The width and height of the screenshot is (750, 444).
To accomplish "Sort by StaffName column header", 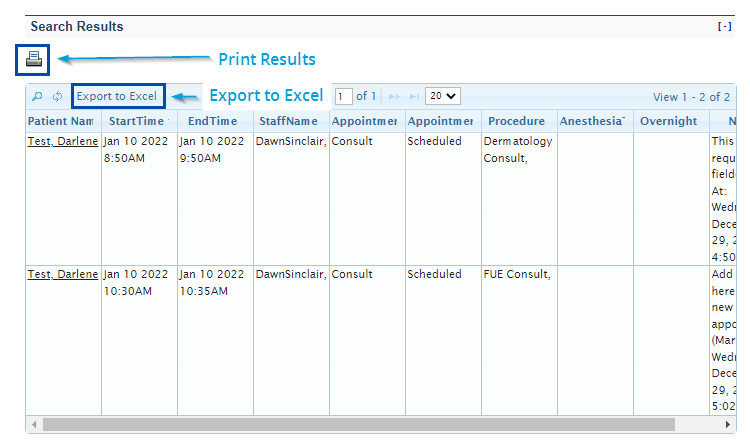I will 290,121.
